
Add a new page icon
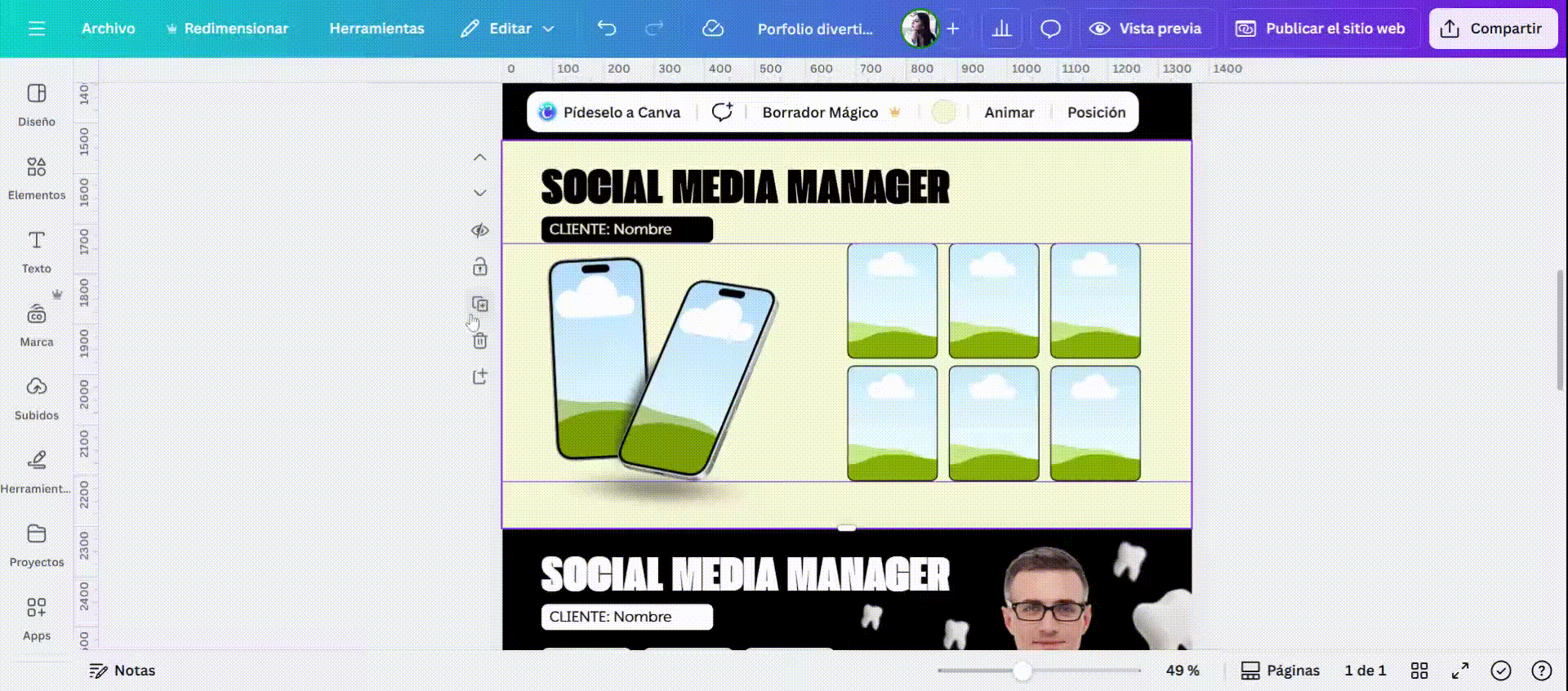480,377
